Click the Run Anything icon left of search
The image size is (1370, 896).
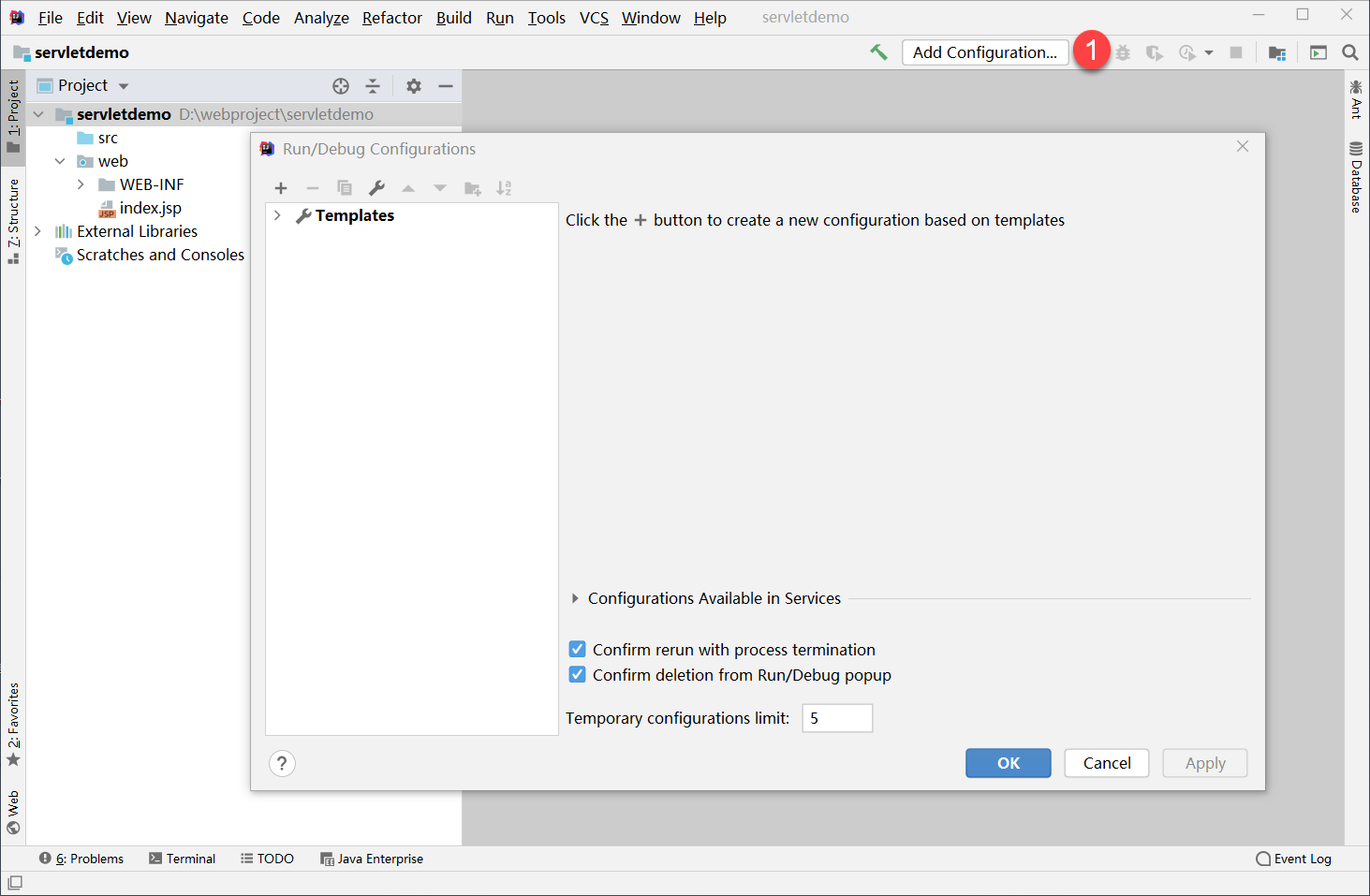[x=1318, y=53]
